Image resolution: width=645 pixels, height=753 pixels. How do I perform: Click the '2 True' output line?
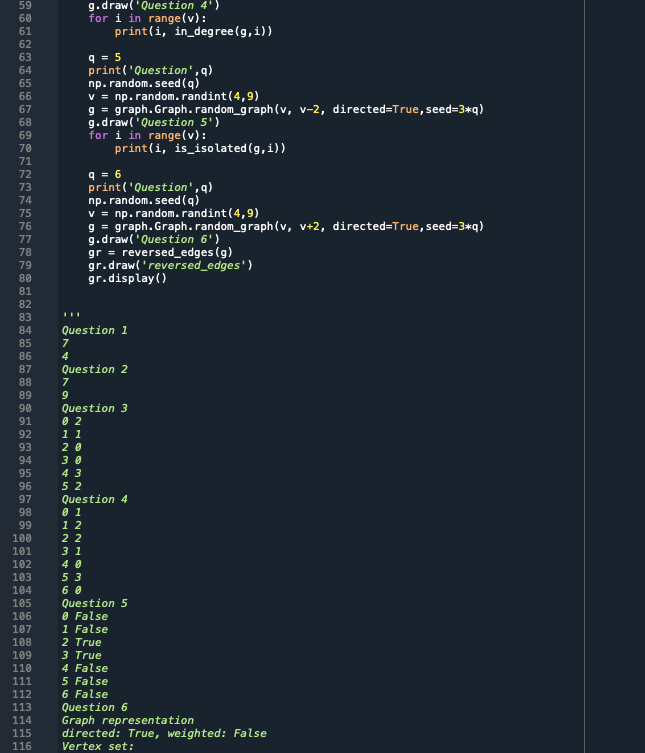(x=82, y=643)
